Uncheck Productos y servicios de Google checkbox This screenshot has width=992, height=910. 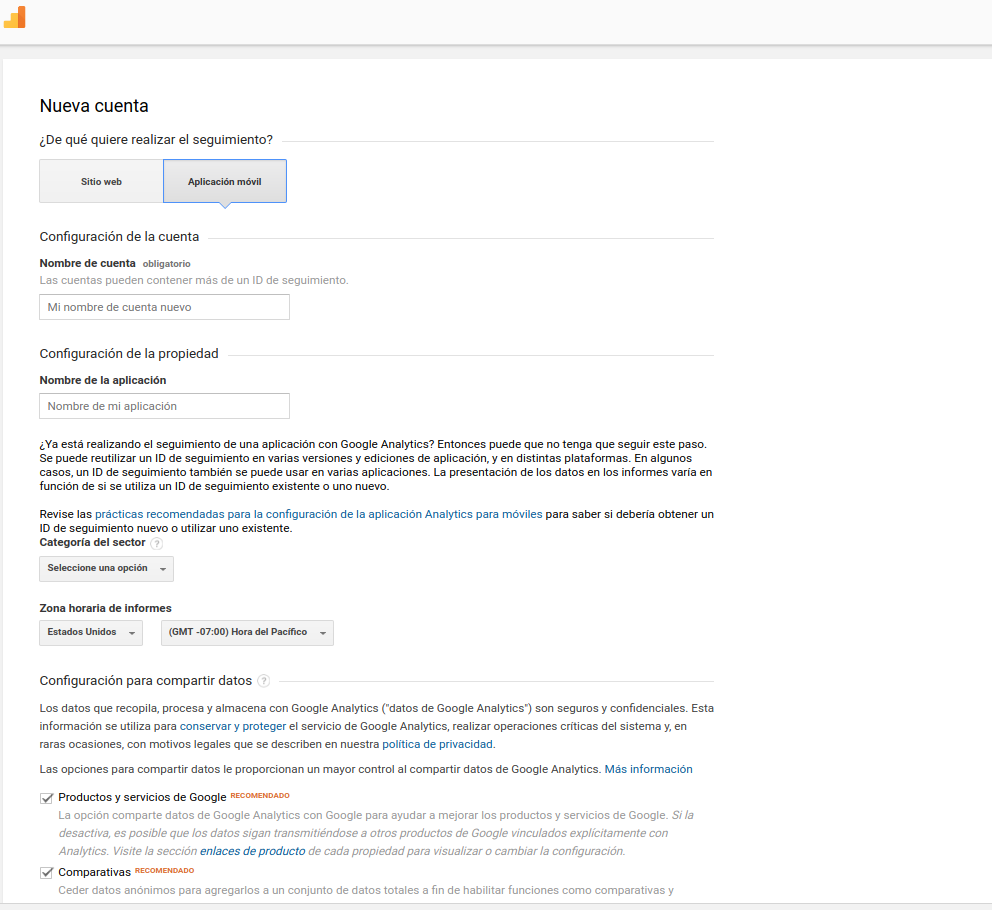[x=46, y=798]
